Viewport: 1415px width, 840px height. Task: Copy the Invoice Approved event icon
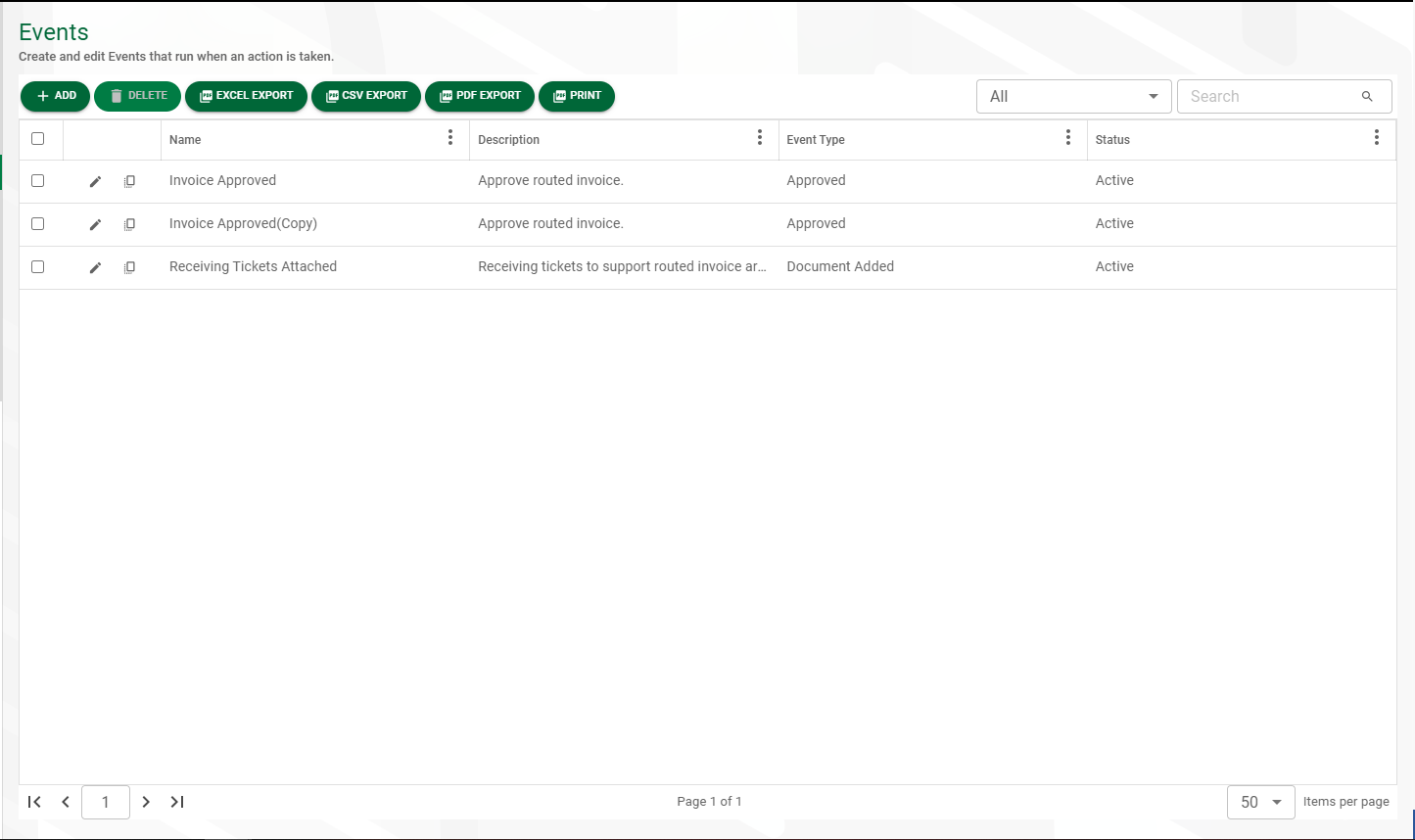(129, 181)
